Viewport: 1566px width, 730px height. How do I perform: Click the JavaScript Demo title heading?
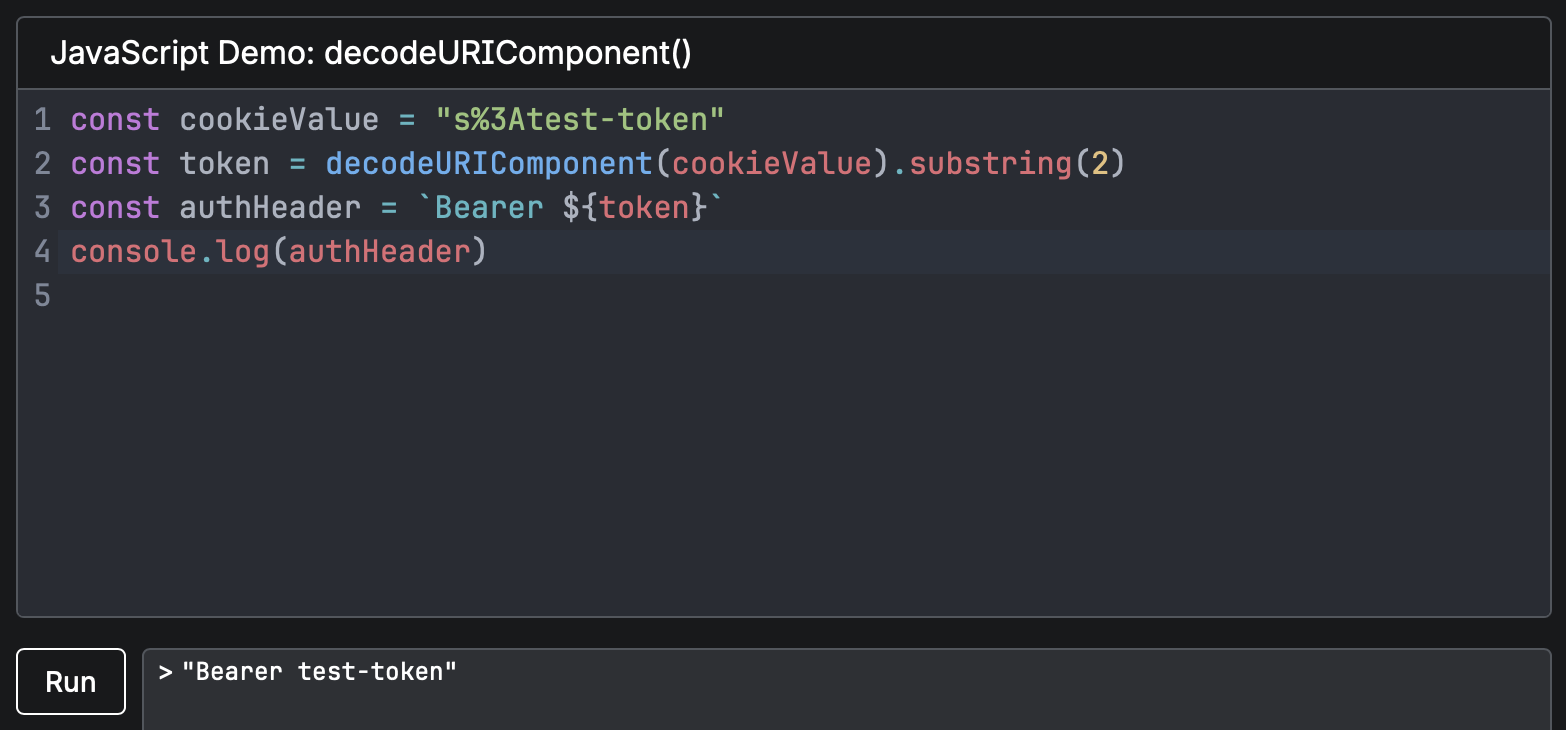(x=371, y=53)
